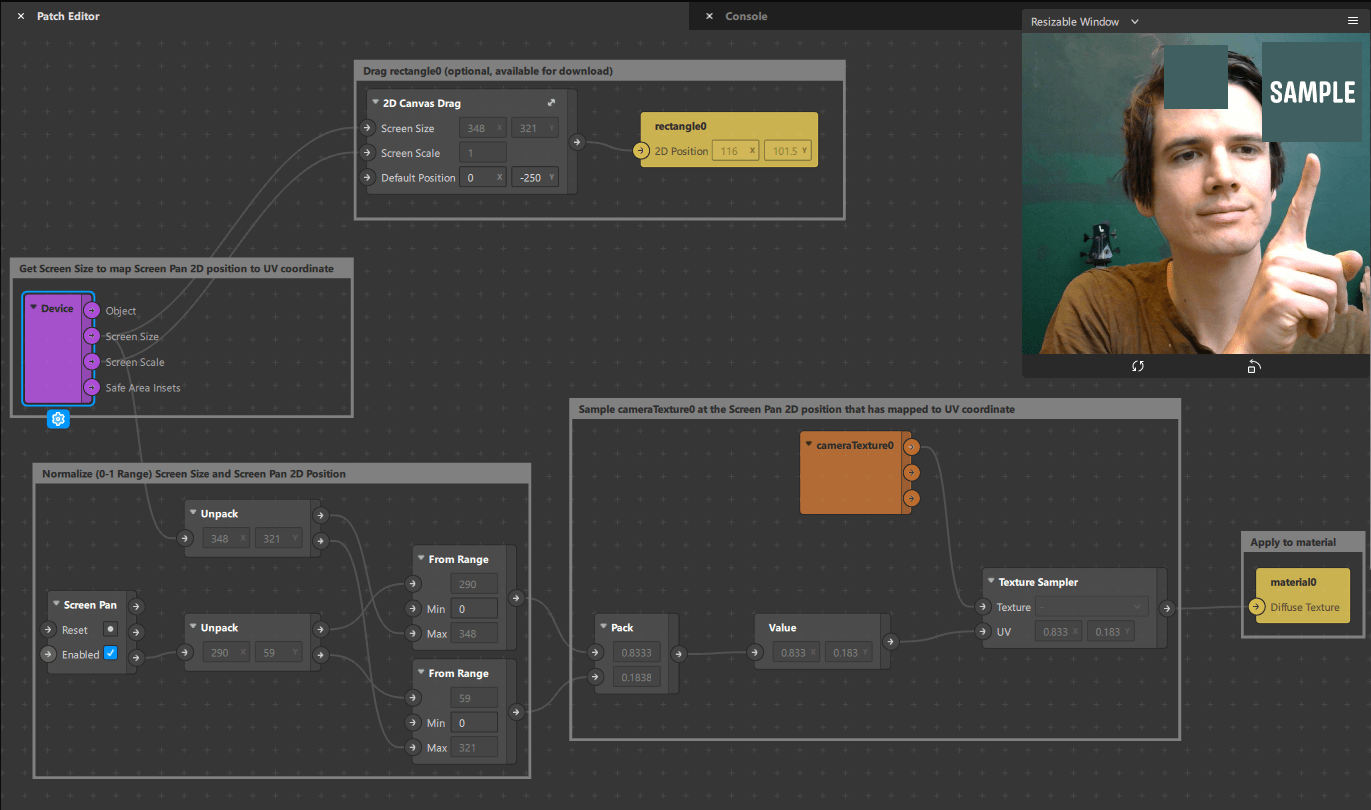Click the Texture Sampler output port
The height and width of the screenshot is (810, 1371).
[x=1166, y=607]
